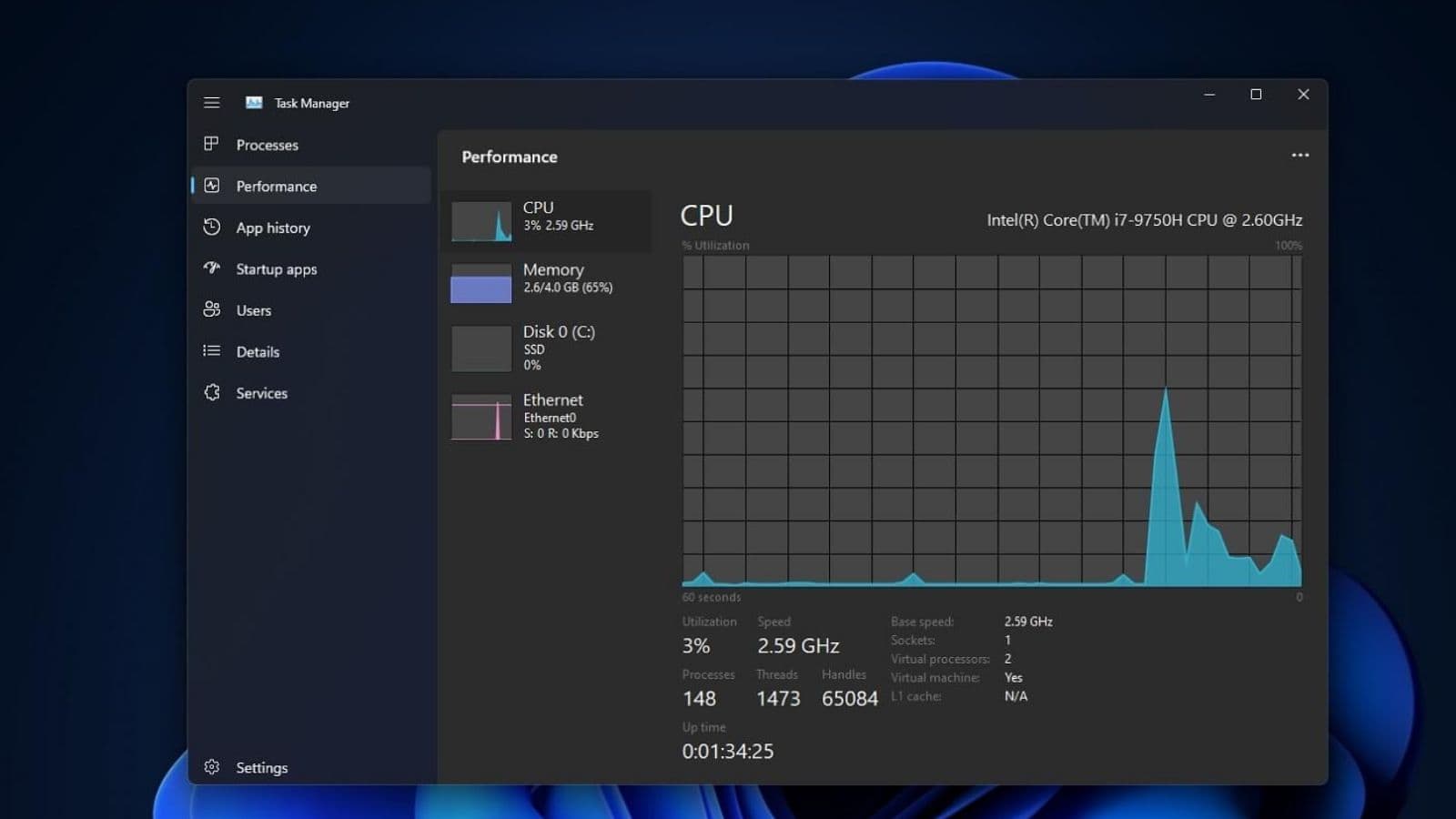Open Settings at bottom of sidebar
The width and height of the screenshot is (1456, 819).
tap(212, 767)
